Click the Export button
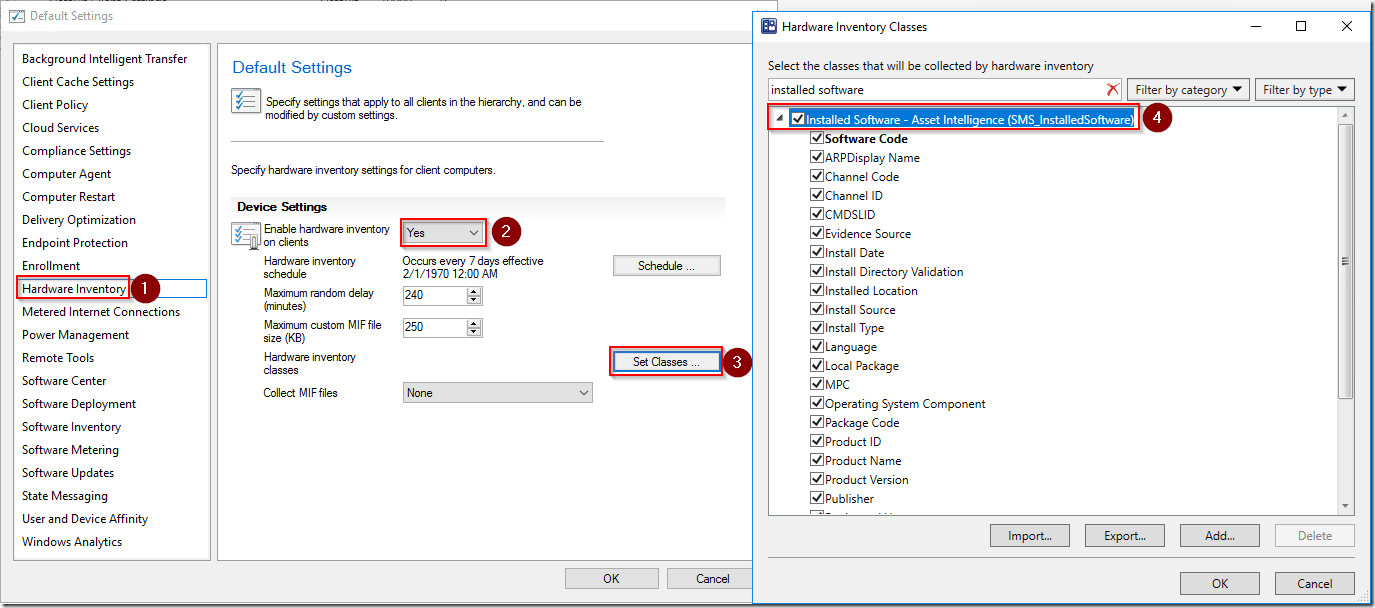 (1124, 536)
